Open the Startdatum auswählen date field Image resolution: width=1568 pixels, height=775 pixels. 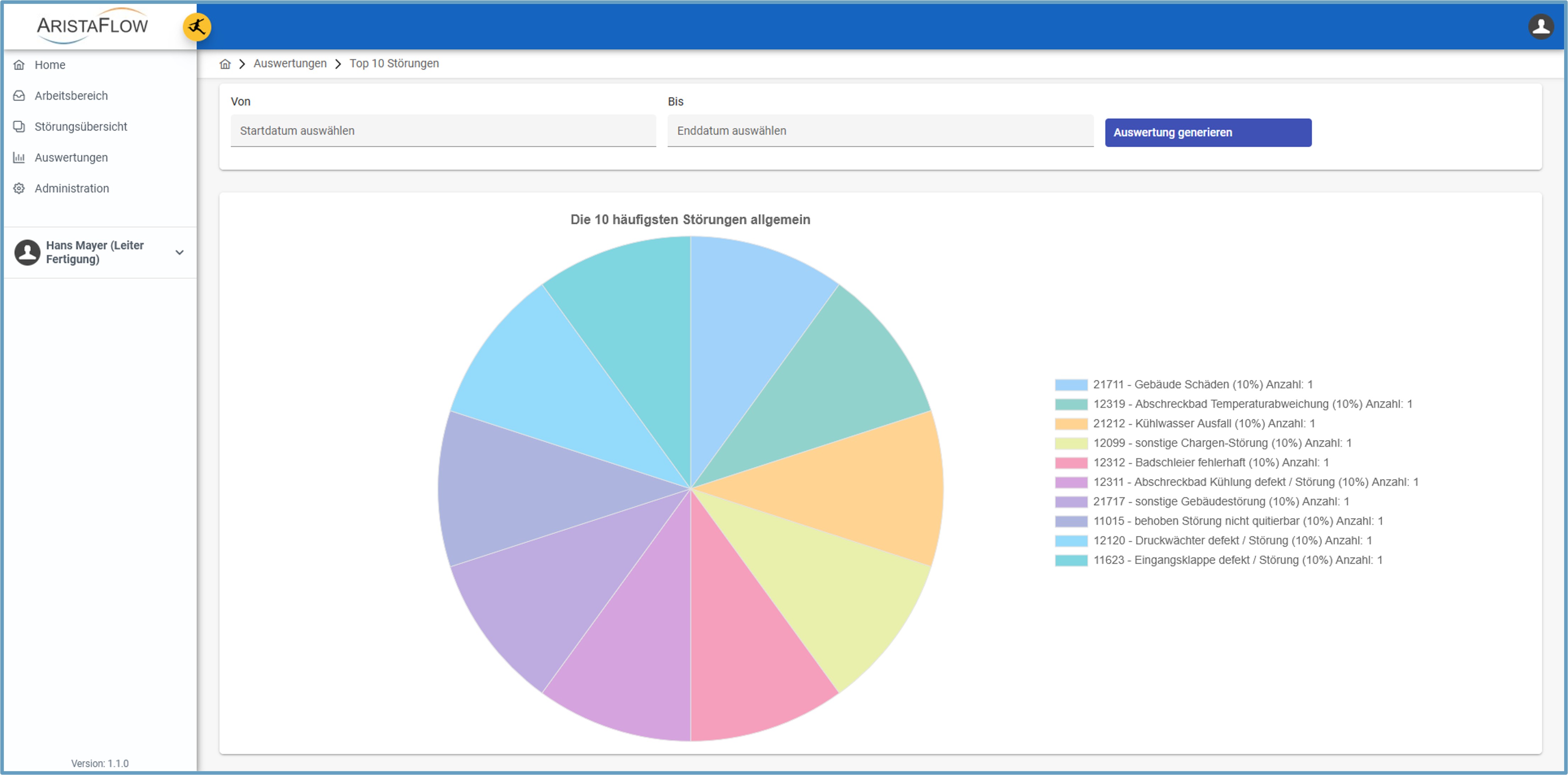click(443, 131)
